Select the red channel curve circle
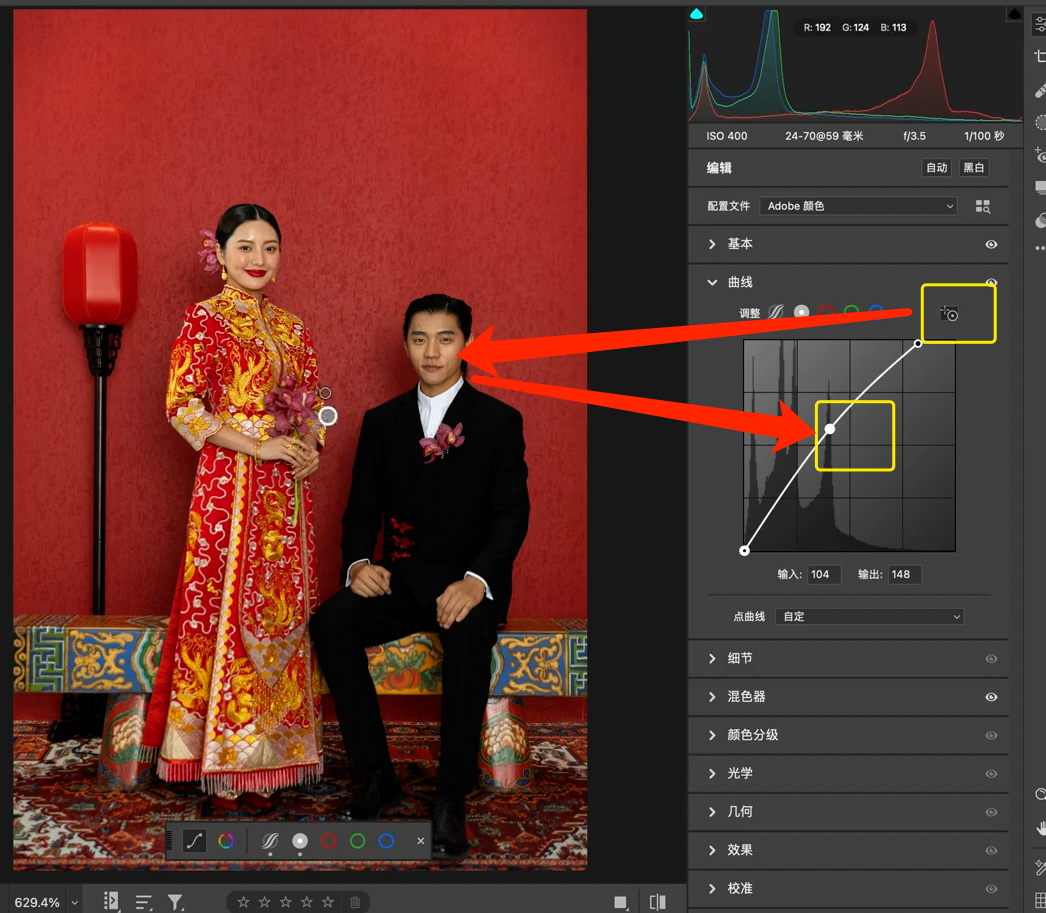Viewport: 1046px width, 913px height. pyautogui.click(x=827, y=310)
